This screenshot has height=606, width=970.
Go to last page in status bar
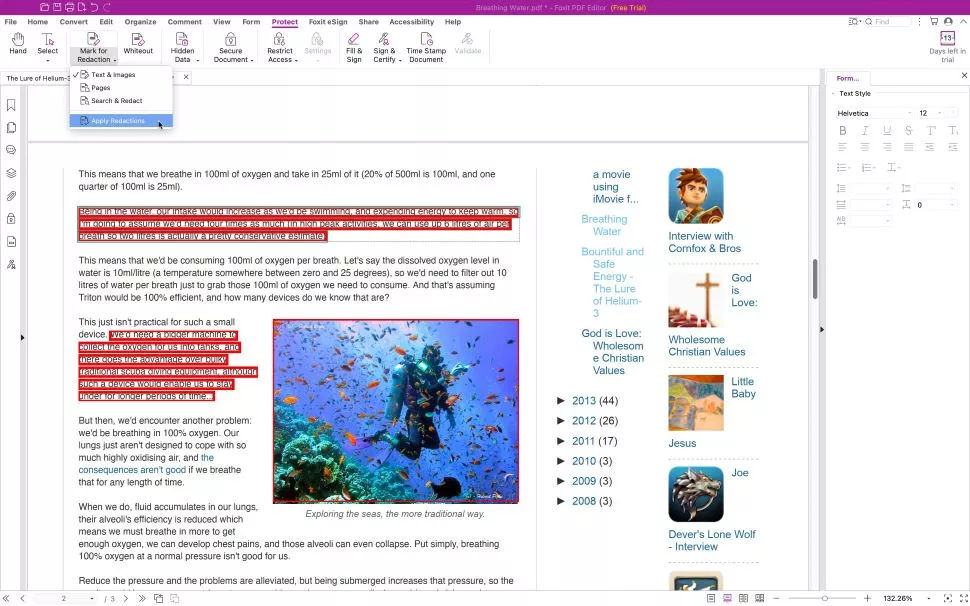click(142, 599)
